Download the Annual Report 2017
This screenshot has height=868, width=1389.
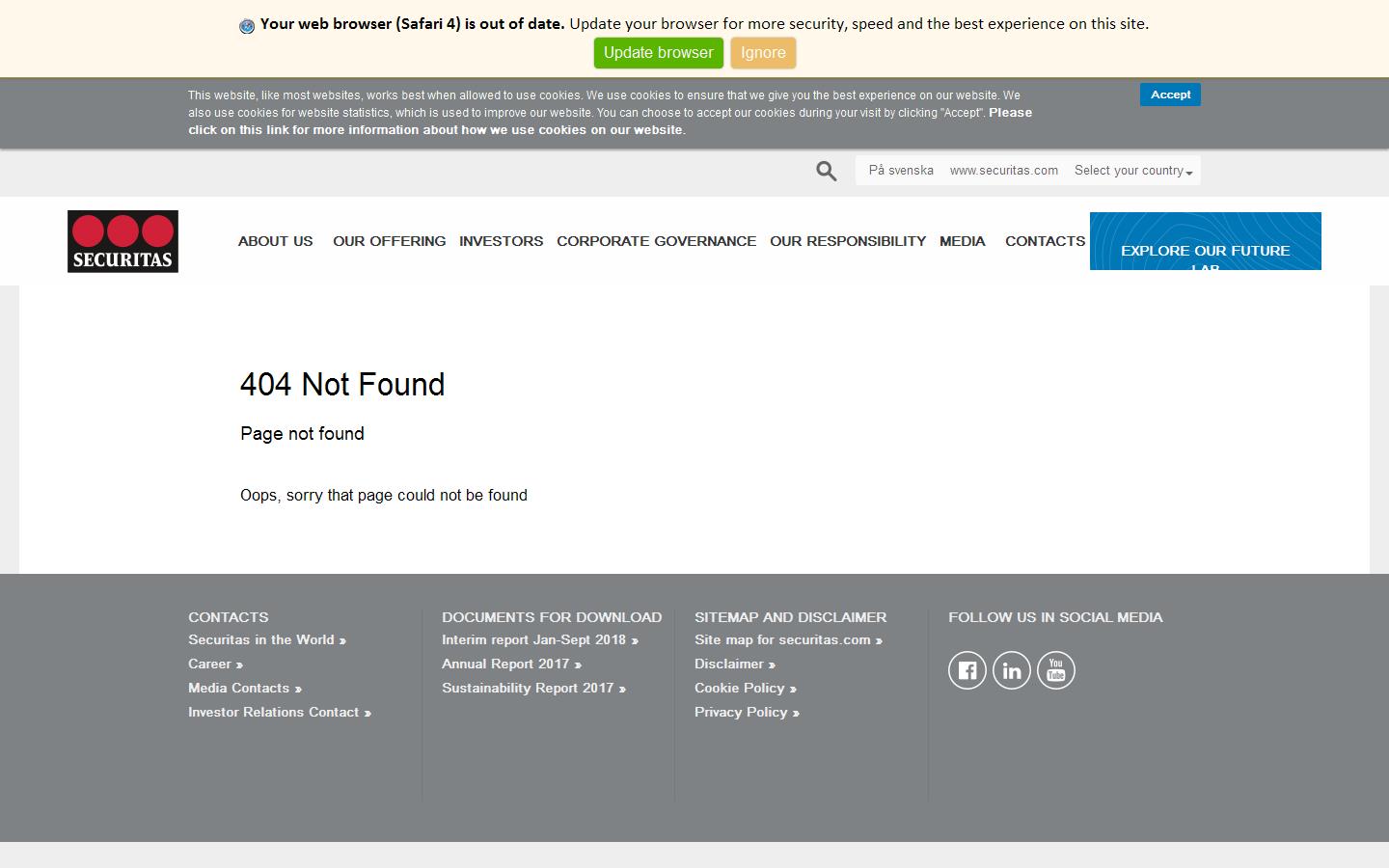[511, 664]
